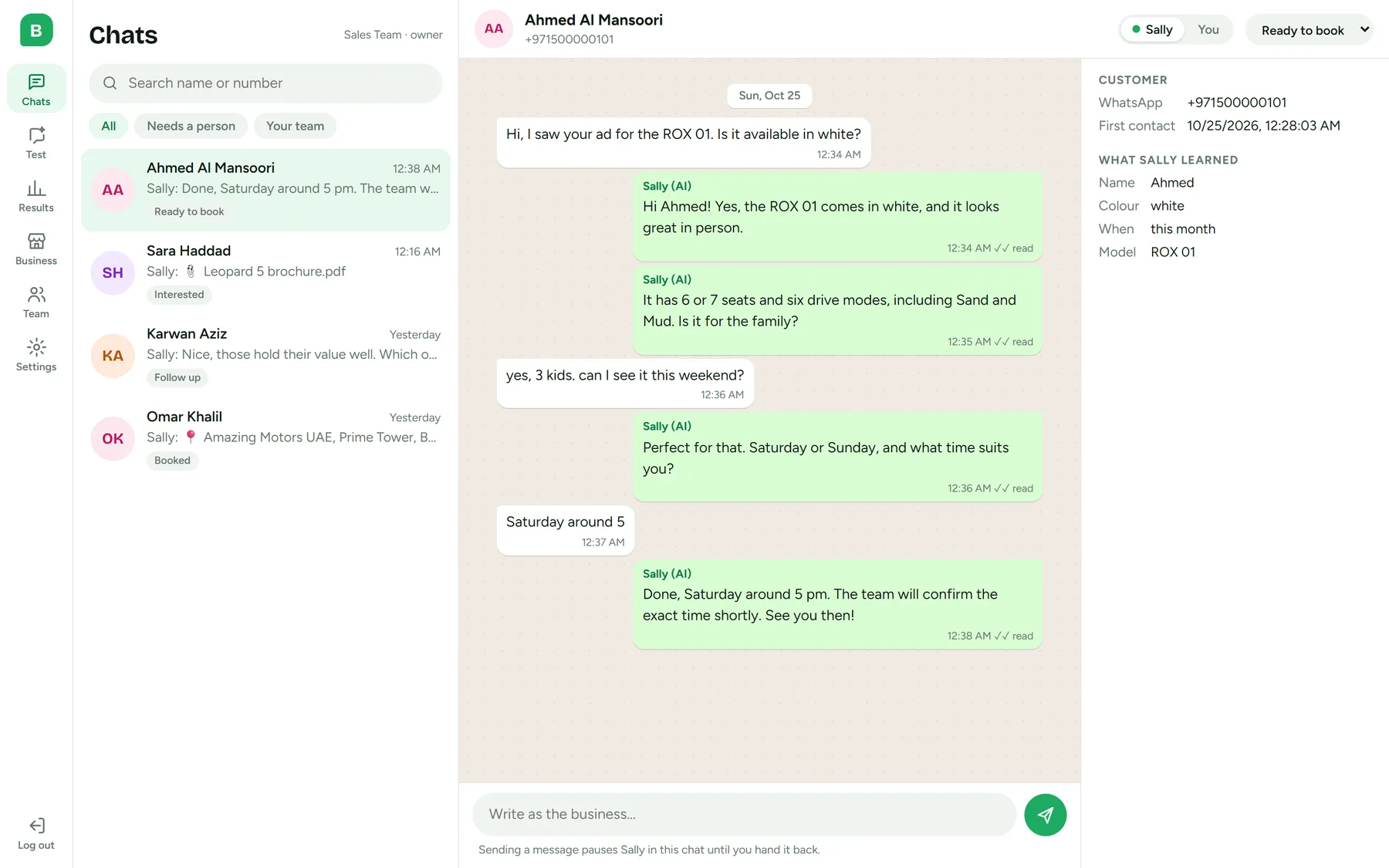The width and height of the screenshot is (1389, 868).
Task: Open Omar Khalil's chat
Action: click(266, 438)
